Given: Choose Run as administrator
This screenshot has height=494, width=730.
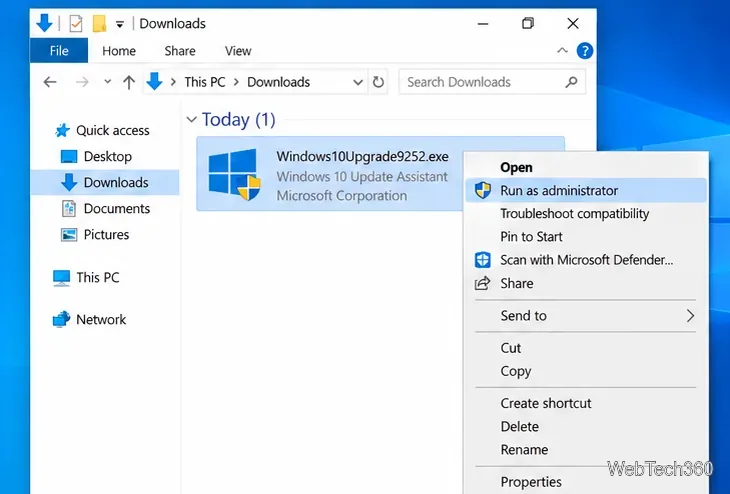Looking at the screenshot, I should tap(586, 190).
